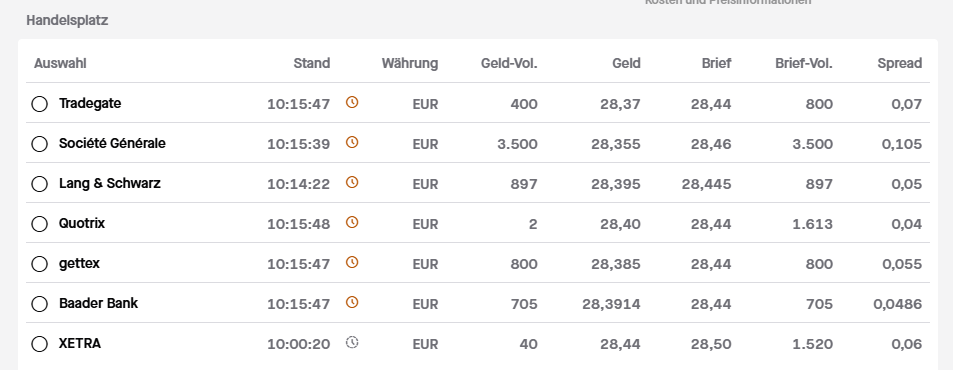953x370 pixels.
Task: Click Spread value 0,06
Action: [x=907, y=344]
